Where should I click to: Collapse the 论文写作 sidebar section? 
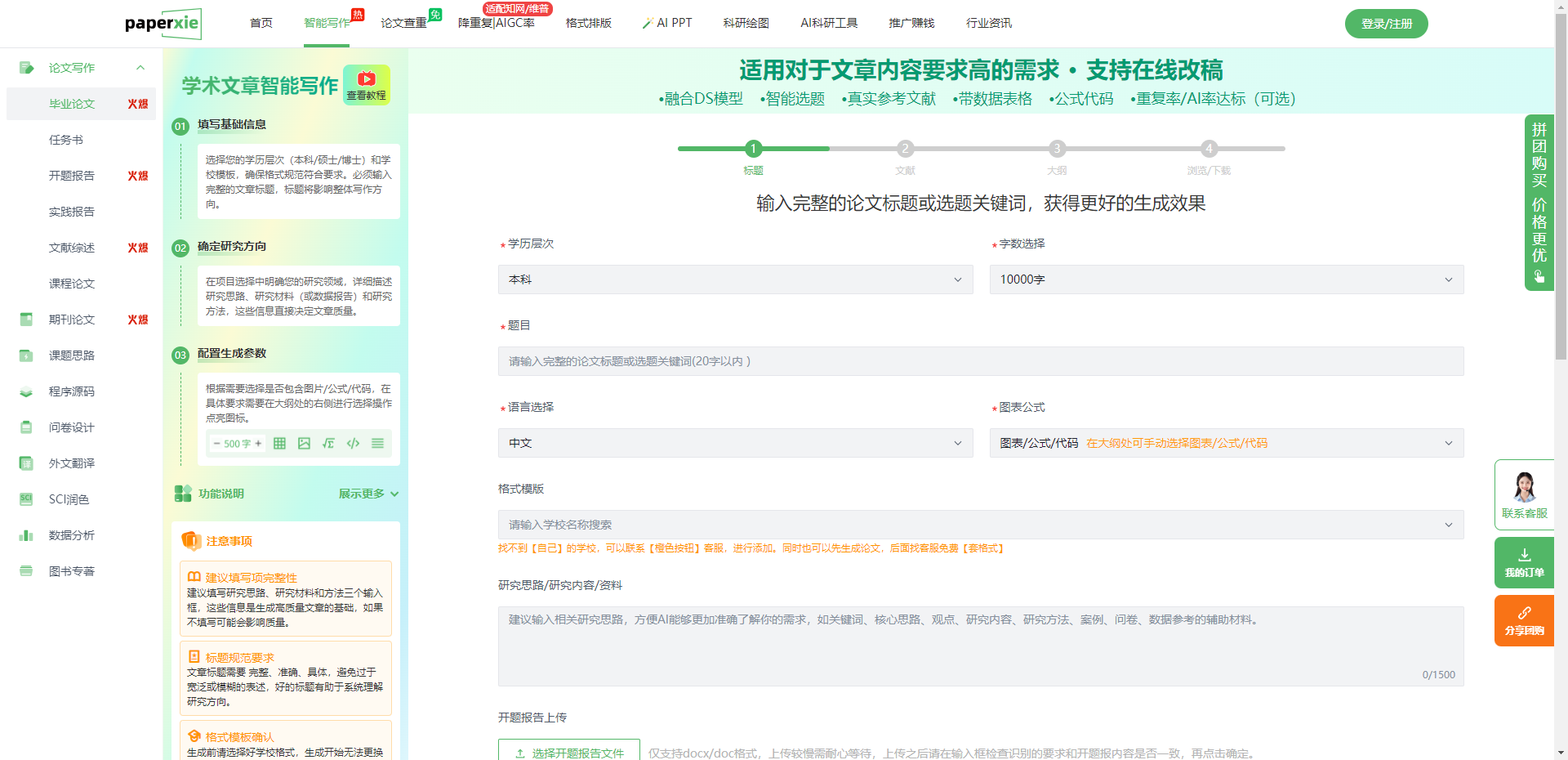click(140, 68)
